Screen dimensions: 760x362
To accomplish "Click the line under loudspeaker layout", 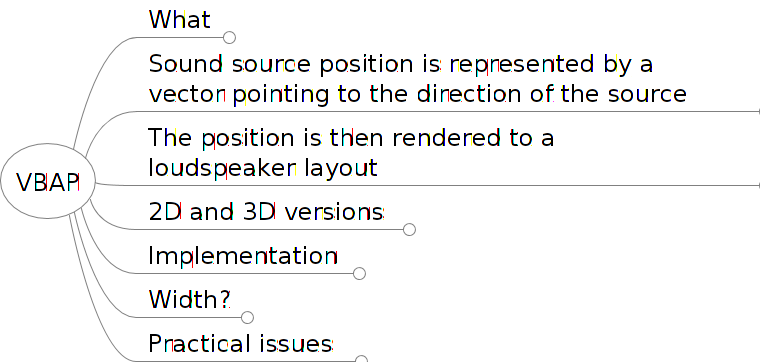I will 436,185.
